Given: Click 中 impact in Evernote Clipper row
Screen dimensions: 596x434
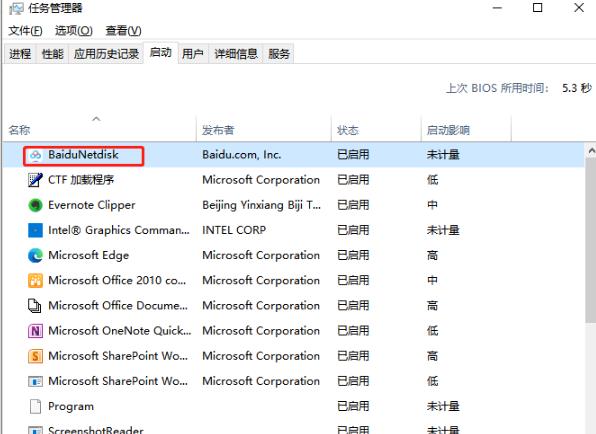Looking at the screenshot, I should 432,205.
